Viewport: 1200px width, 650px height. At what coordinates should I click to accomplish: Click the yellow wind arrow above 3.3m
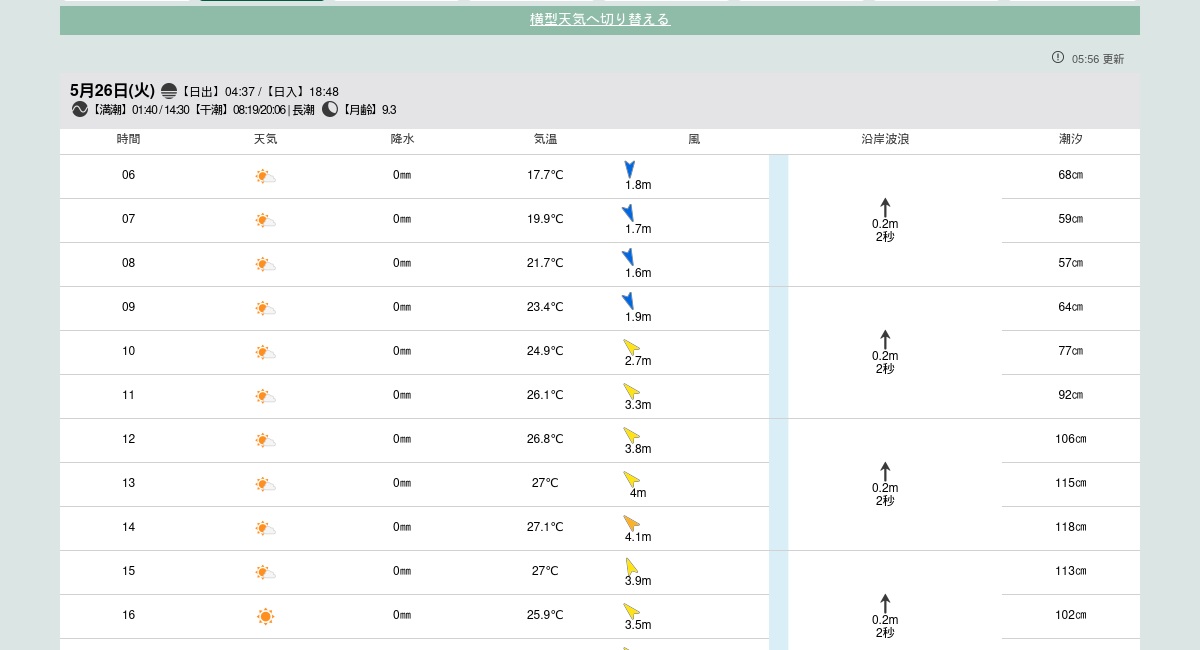point(632,391)
